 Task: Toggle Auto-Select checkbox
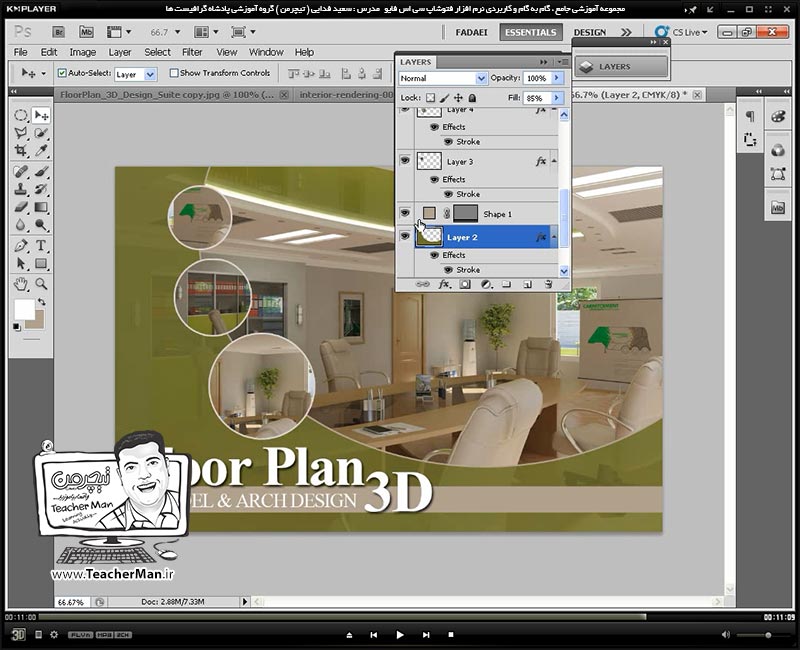point(62,73)
